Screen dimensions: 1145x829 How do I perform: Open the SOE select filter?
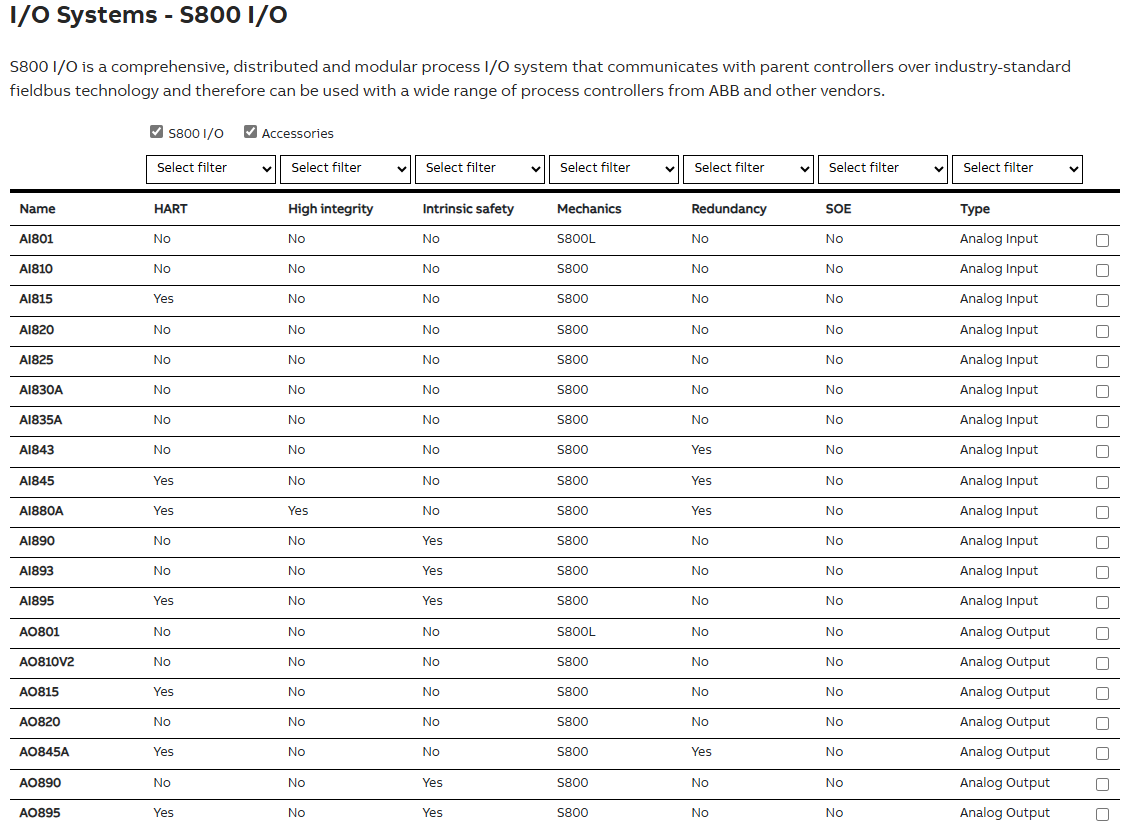tap(883, 169)
